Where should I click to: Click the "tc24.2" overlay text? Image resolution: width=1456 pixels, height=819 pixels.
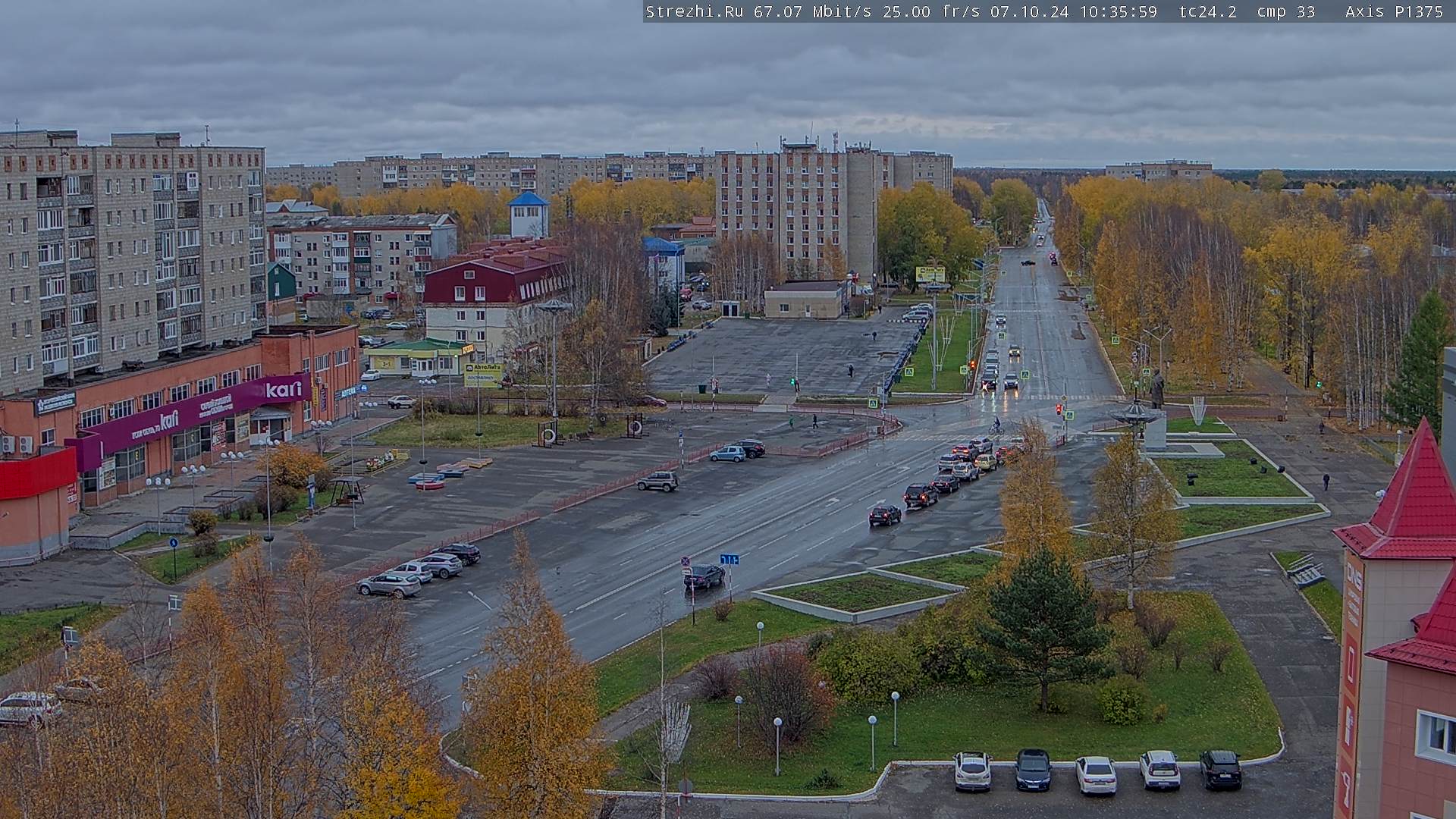[x=1207, y=11]
